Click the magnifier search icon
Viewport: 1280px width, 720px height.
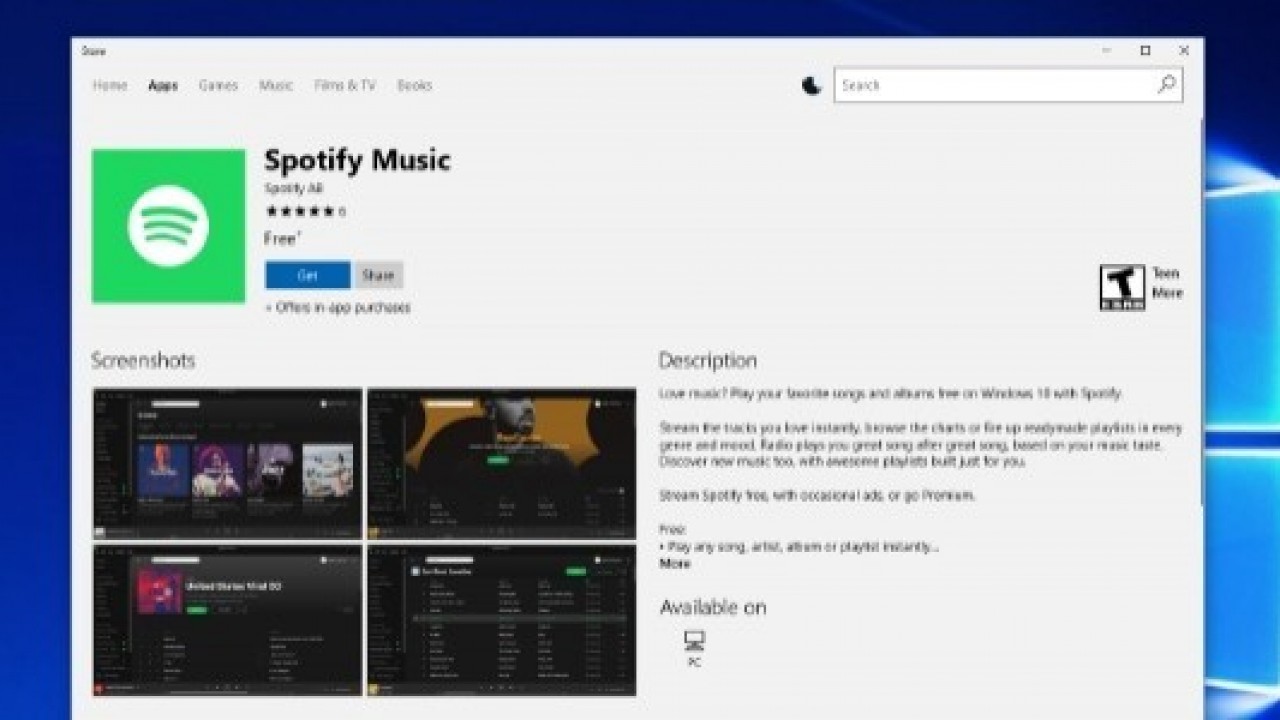coord(1167,86)
